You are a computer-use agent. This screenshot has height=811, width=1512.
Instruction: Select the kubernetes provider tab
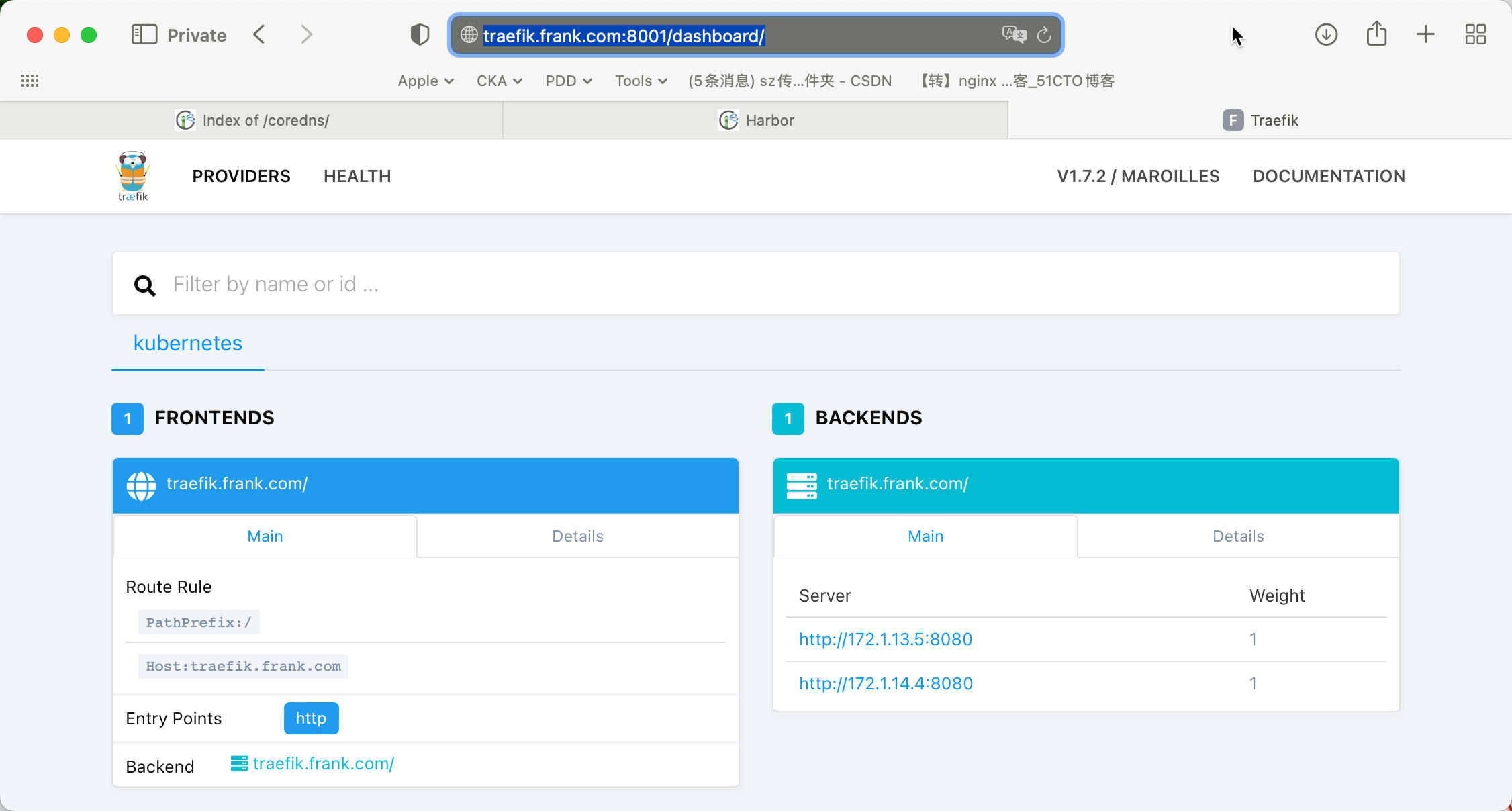(188, 343)
